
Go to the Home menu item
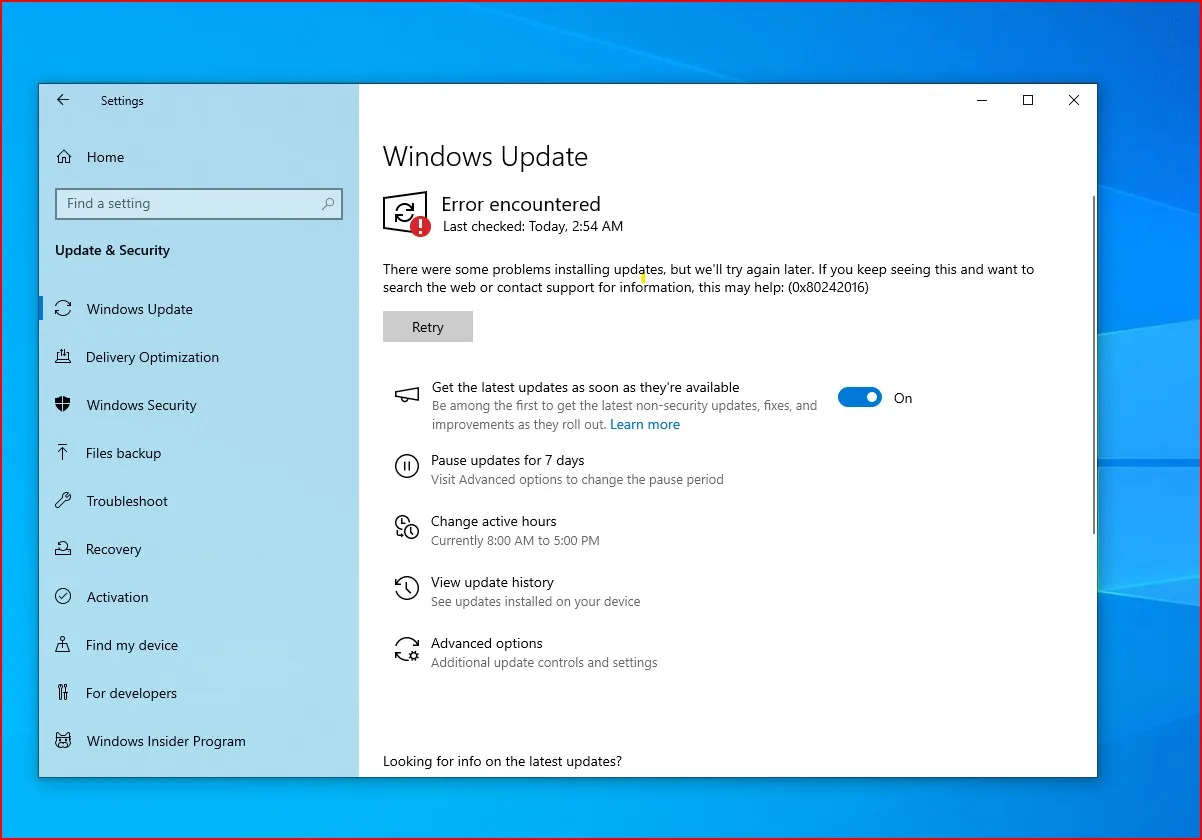click(x=103, y=157)
